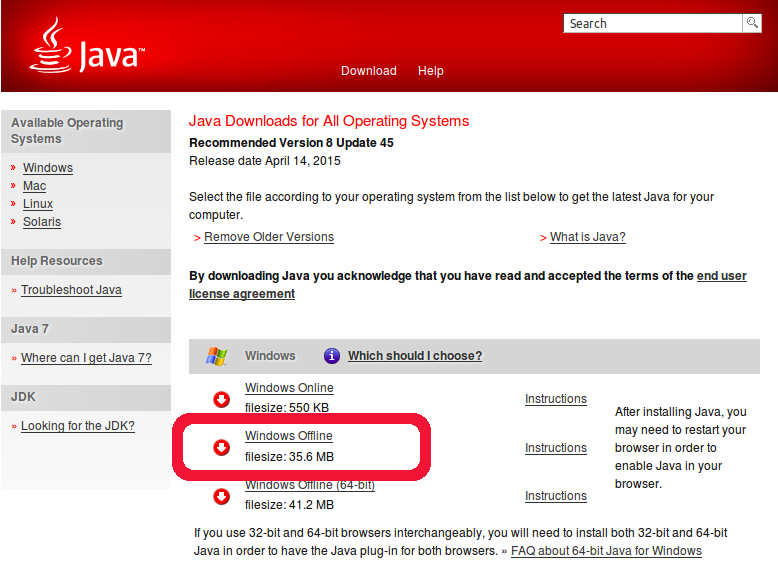Image resolution: width=778 pixels, height=570 pixels.
Task: Open the Troubleshoot Java link
Action: [71, 290]
